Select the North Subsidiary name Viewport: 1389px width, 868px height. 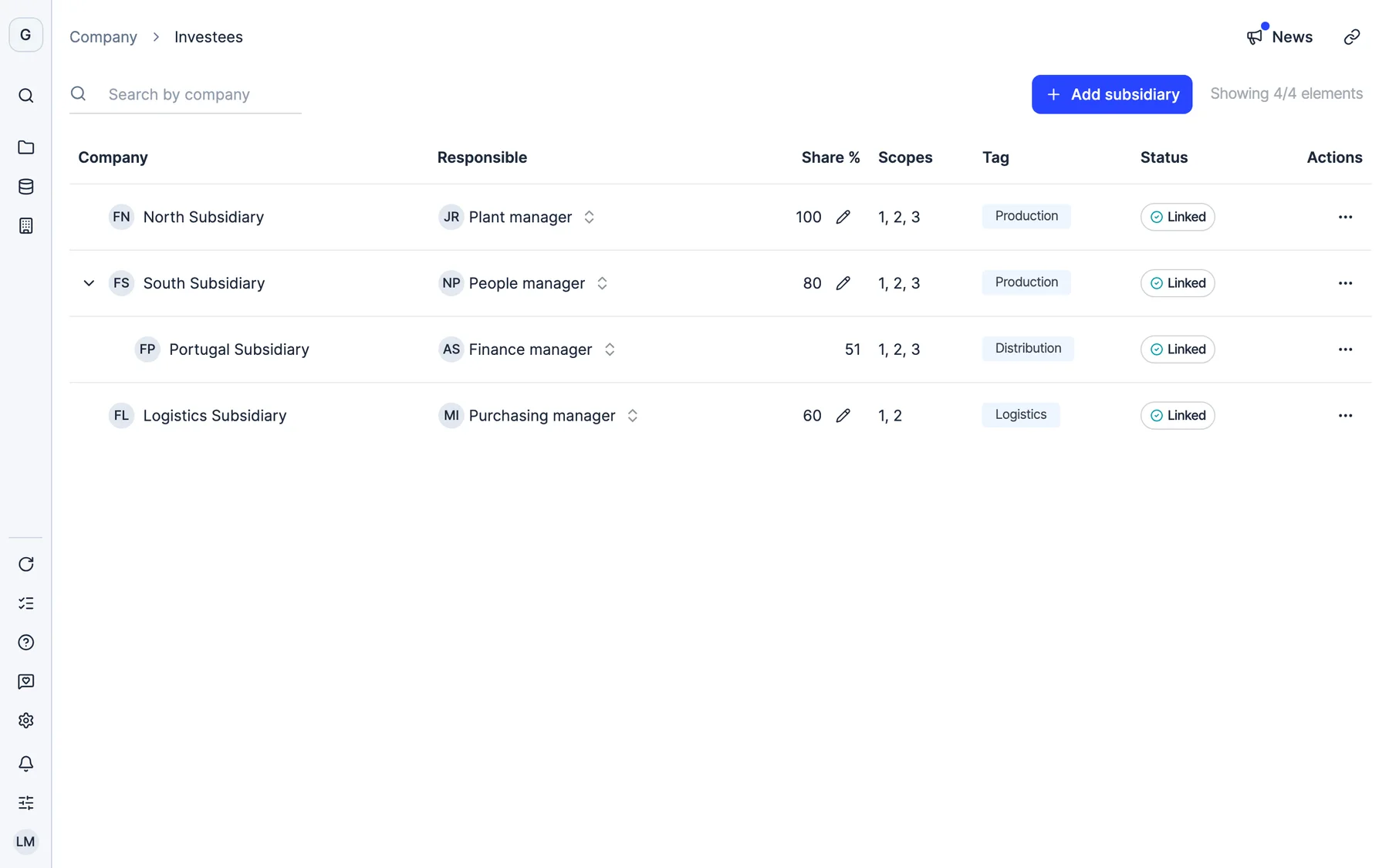(204, 217)
